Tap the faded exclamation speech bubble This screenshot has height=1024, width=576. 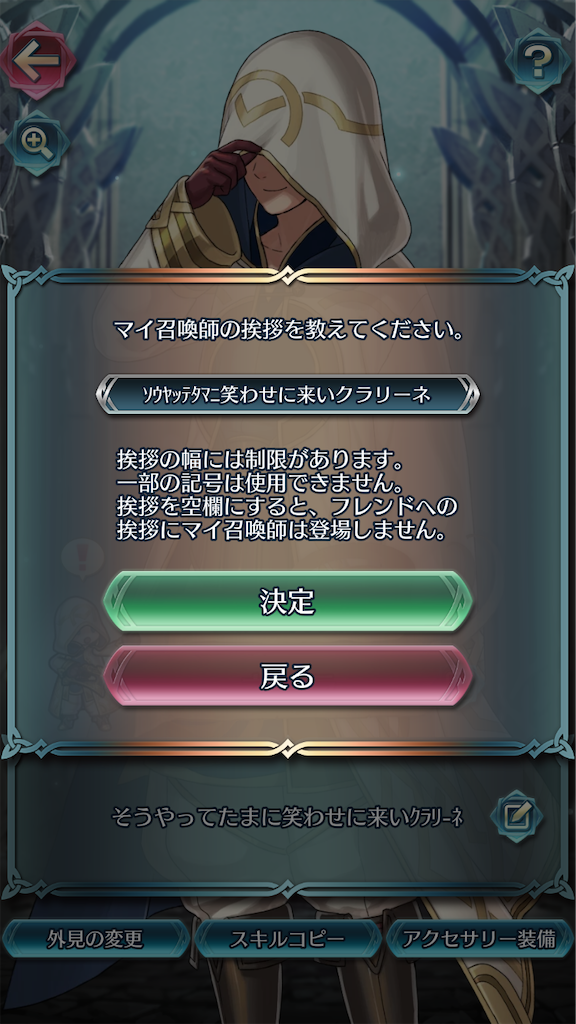tap(82, 562)
